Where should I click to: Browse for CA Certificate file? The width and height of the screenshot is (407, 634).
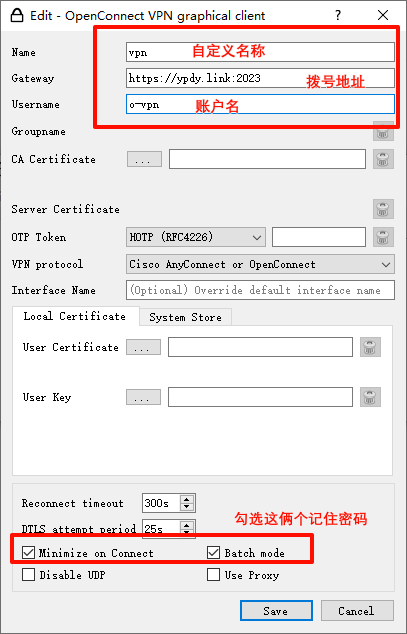coord(144,159)
